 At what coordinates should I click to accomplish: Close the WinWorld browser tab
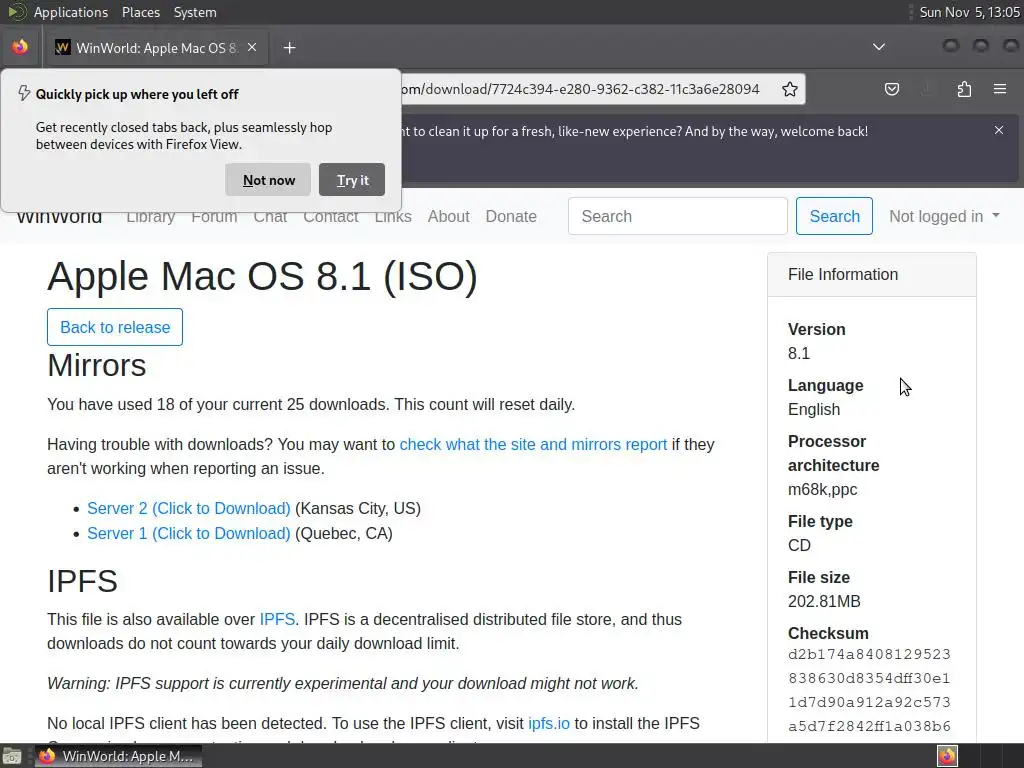pyautogui.click(x=252, y=47)
